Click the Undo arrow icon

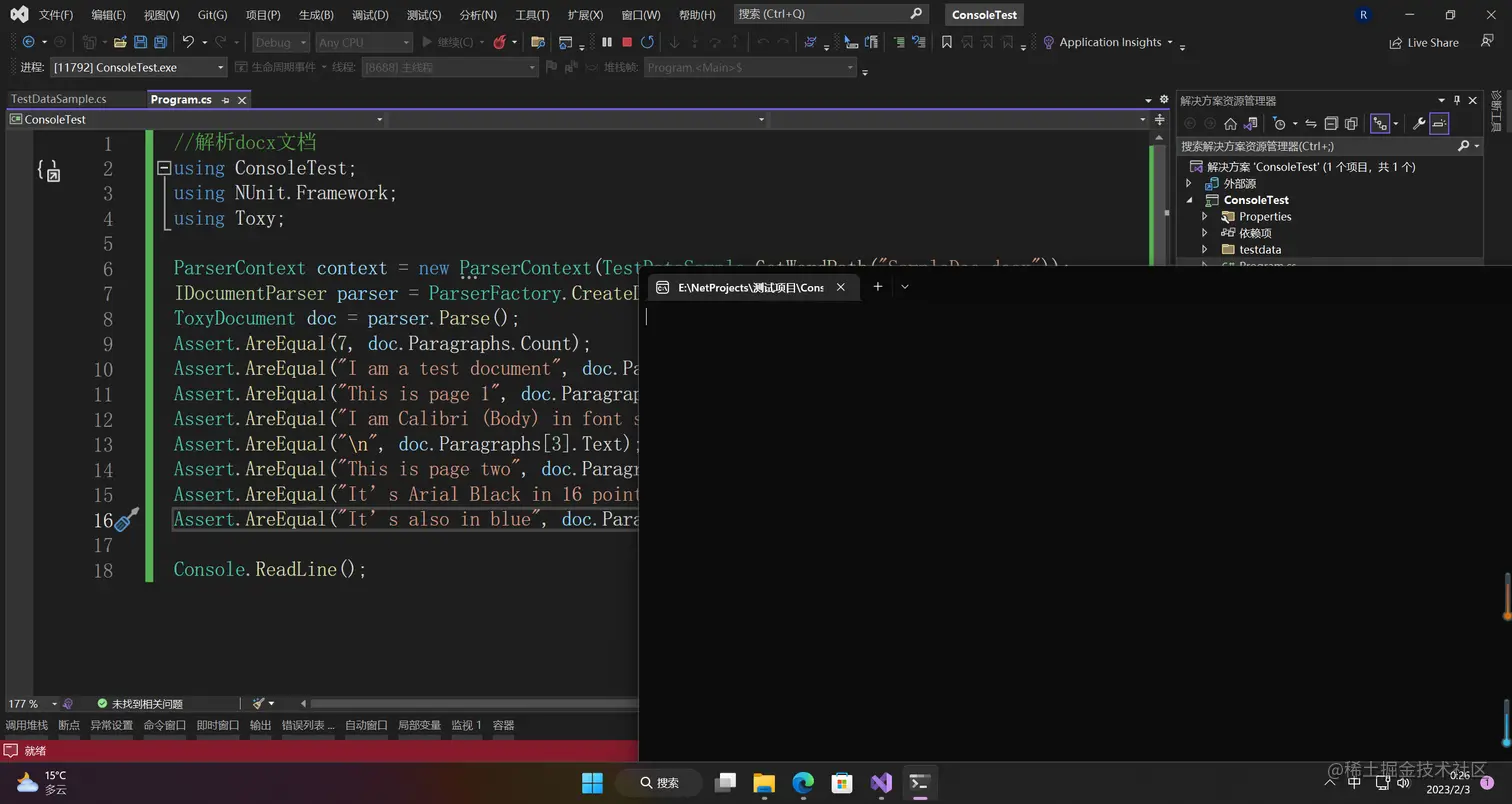188,42
